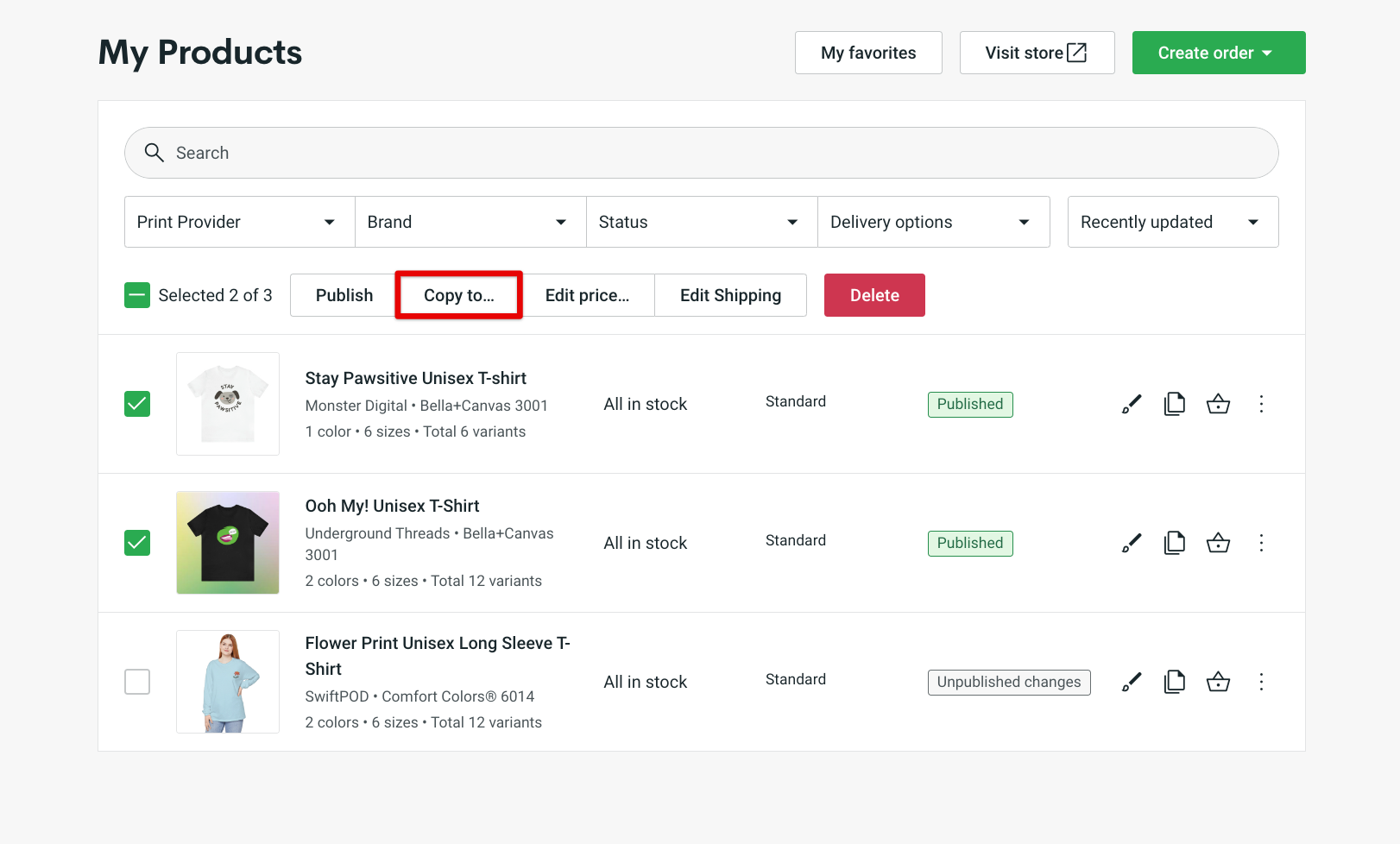
Task: Open the Print Provider dropdown
Action: tap(238, 222)
